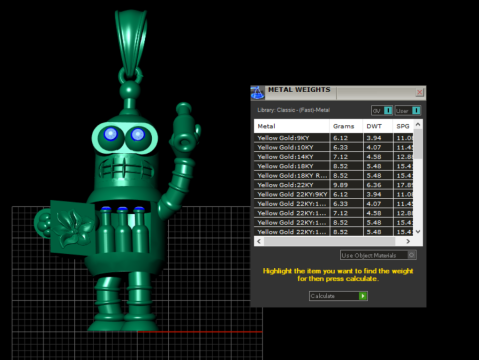
Task: Click 7.12 grams in Yellow Gold:14KY row
Action: click(346, 157)
